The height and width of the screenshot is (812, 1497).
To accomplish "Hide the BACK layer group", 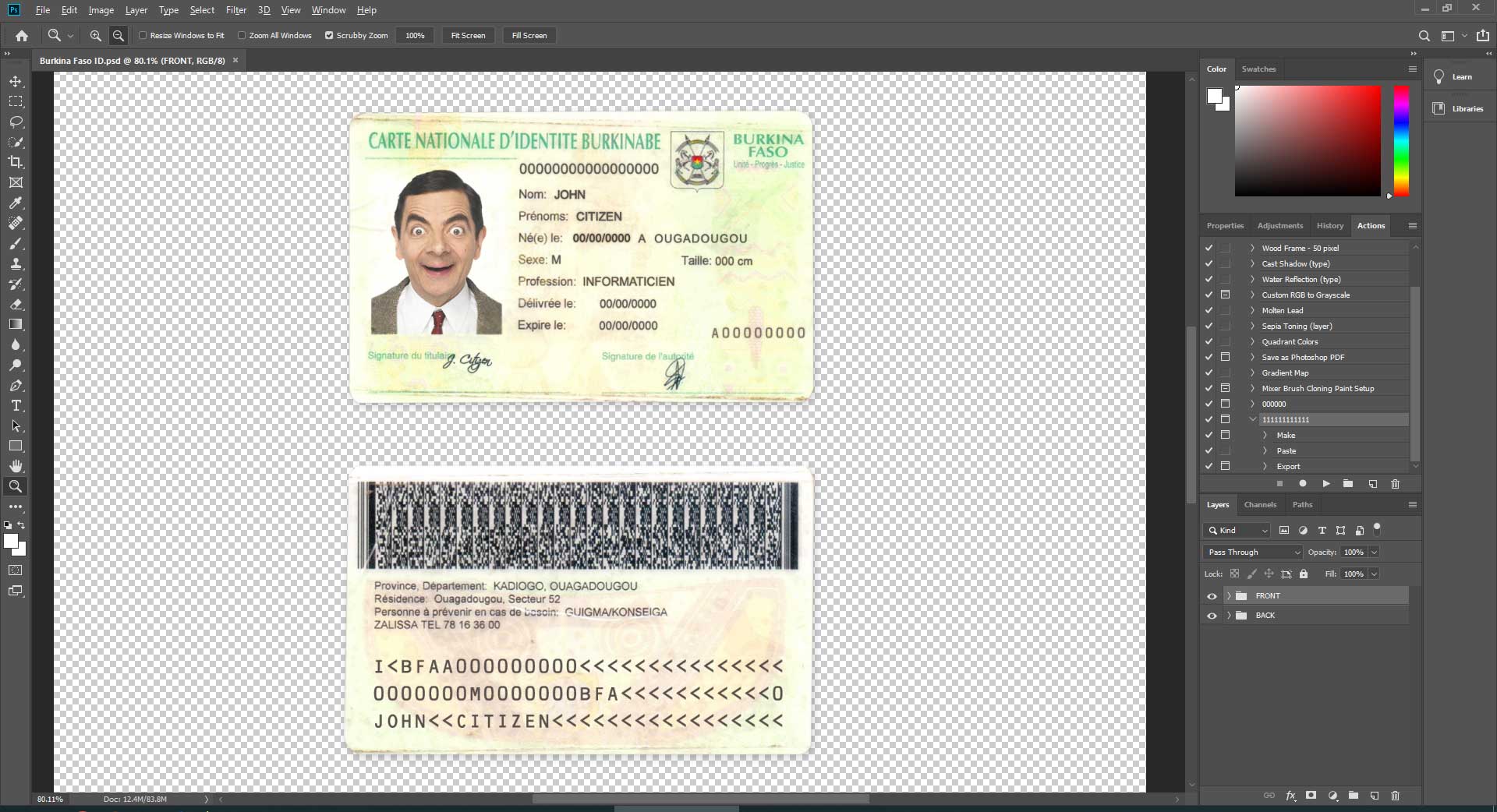I will coord(1212,616).
